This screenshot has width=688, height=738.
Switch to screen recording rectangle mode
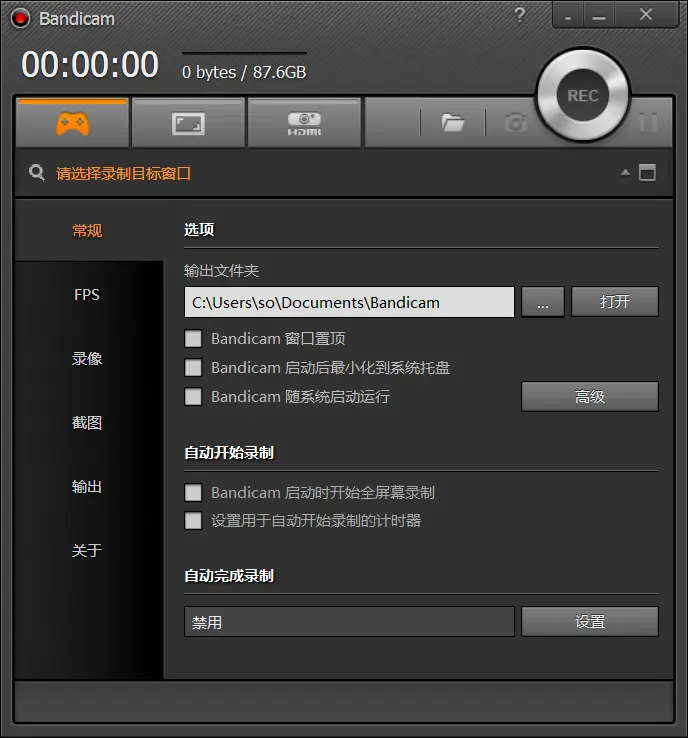click(188, 124)
